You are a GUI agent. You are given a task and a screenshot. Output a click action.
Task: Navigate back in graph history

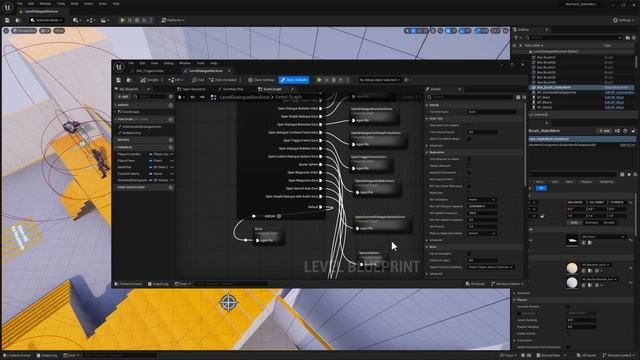pyautogui.click(x=192, y=97)
